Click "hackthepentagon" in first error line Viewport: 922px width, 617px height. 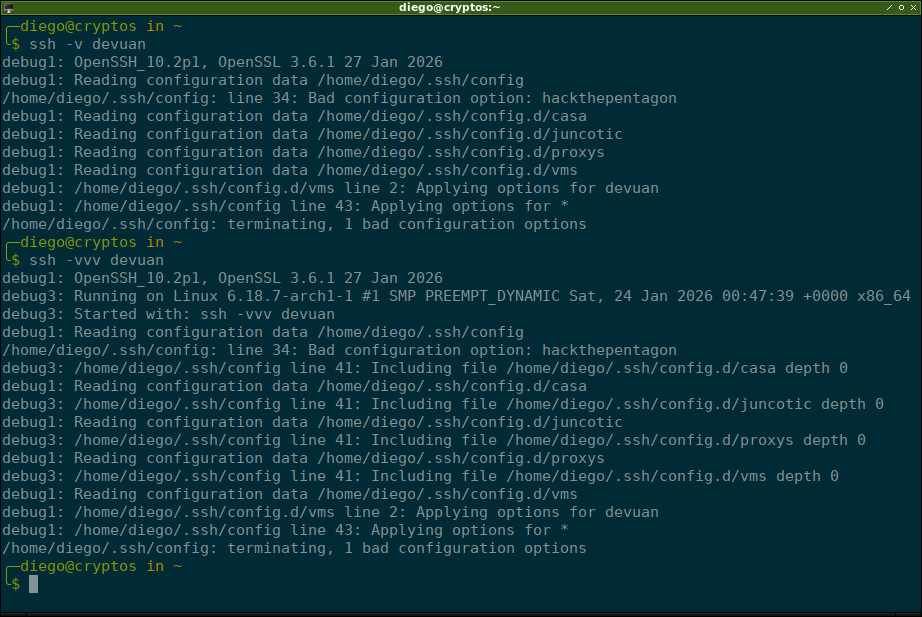pos(608,98)
